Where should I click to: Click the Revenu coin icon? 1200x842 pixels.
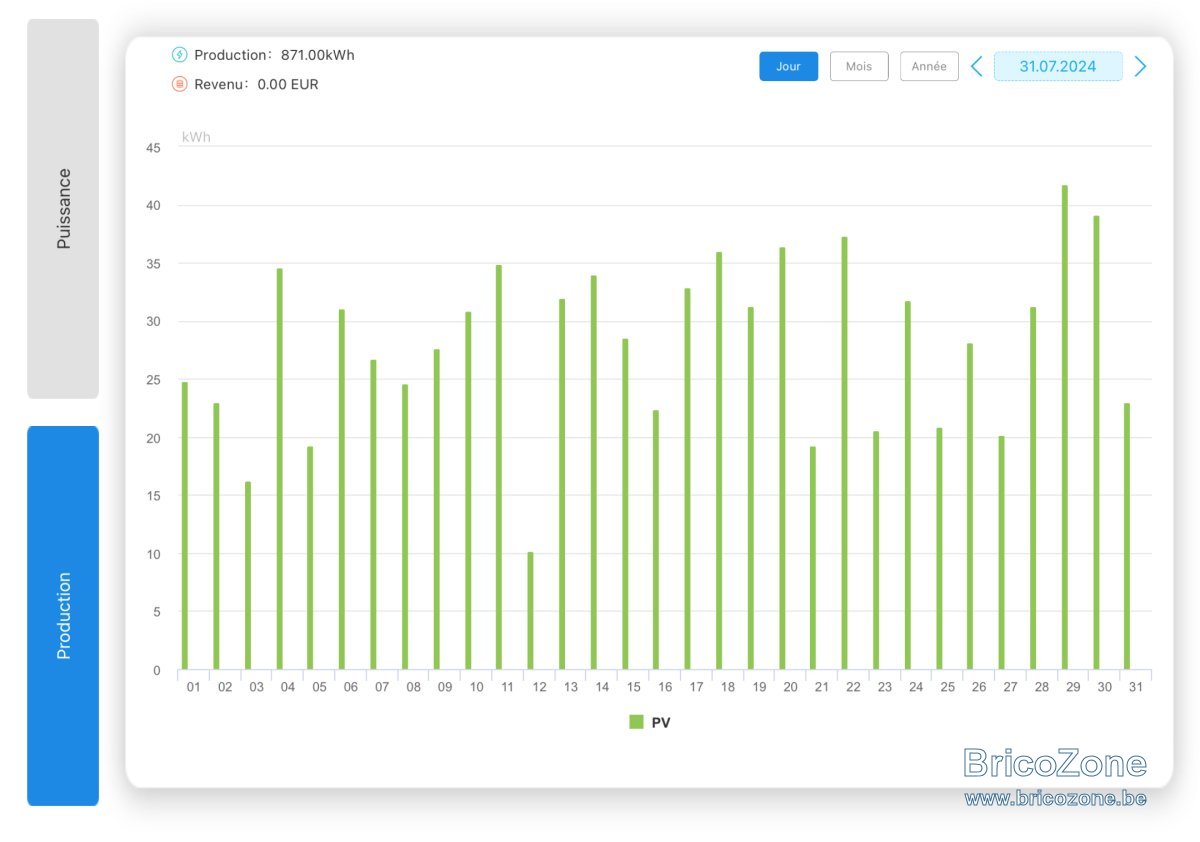click(180, 84)
